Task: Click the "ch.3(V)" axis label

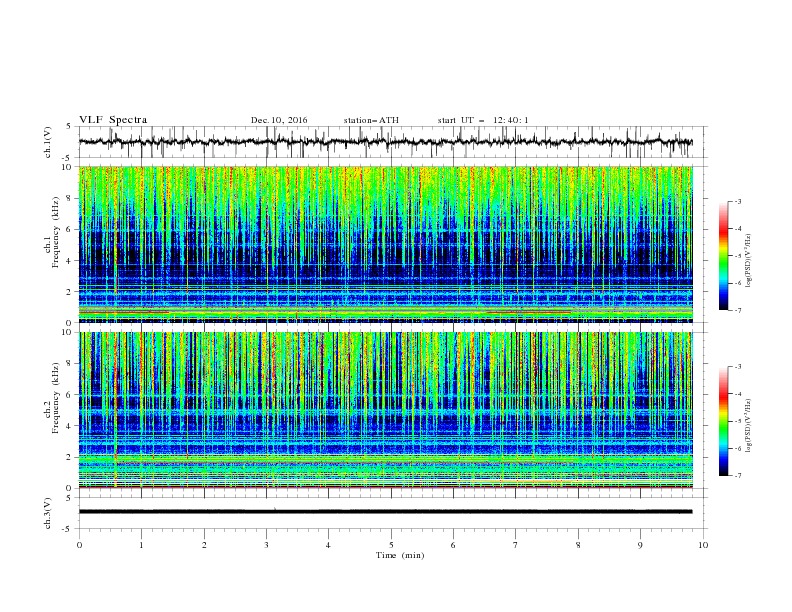Action: [48, 513]
